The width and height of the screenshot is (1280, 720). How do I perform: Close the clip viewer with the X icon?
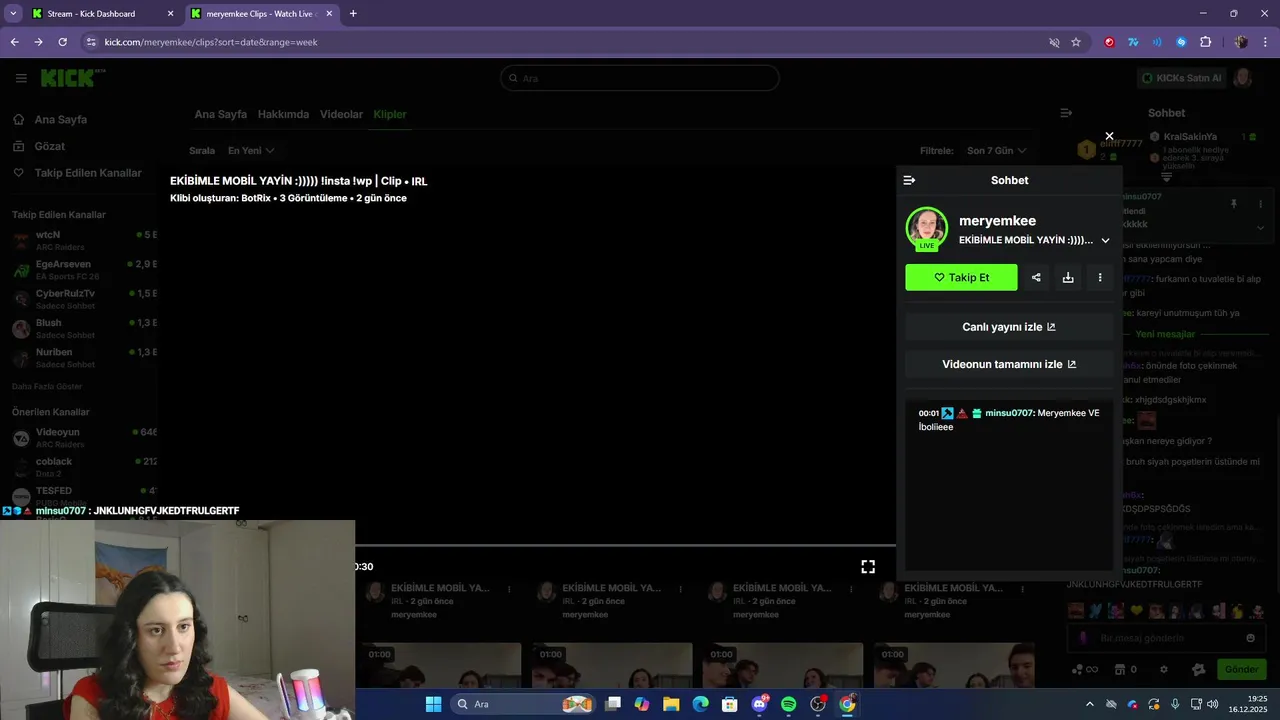pyautogui.click(x=1109, y=136)
